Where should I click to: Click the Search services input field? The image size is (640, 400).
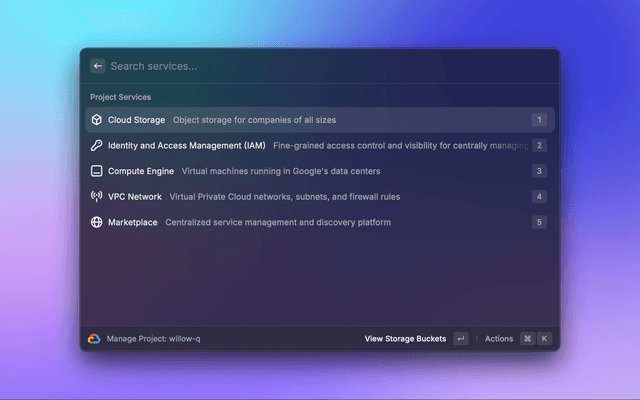tap(320, 66)
